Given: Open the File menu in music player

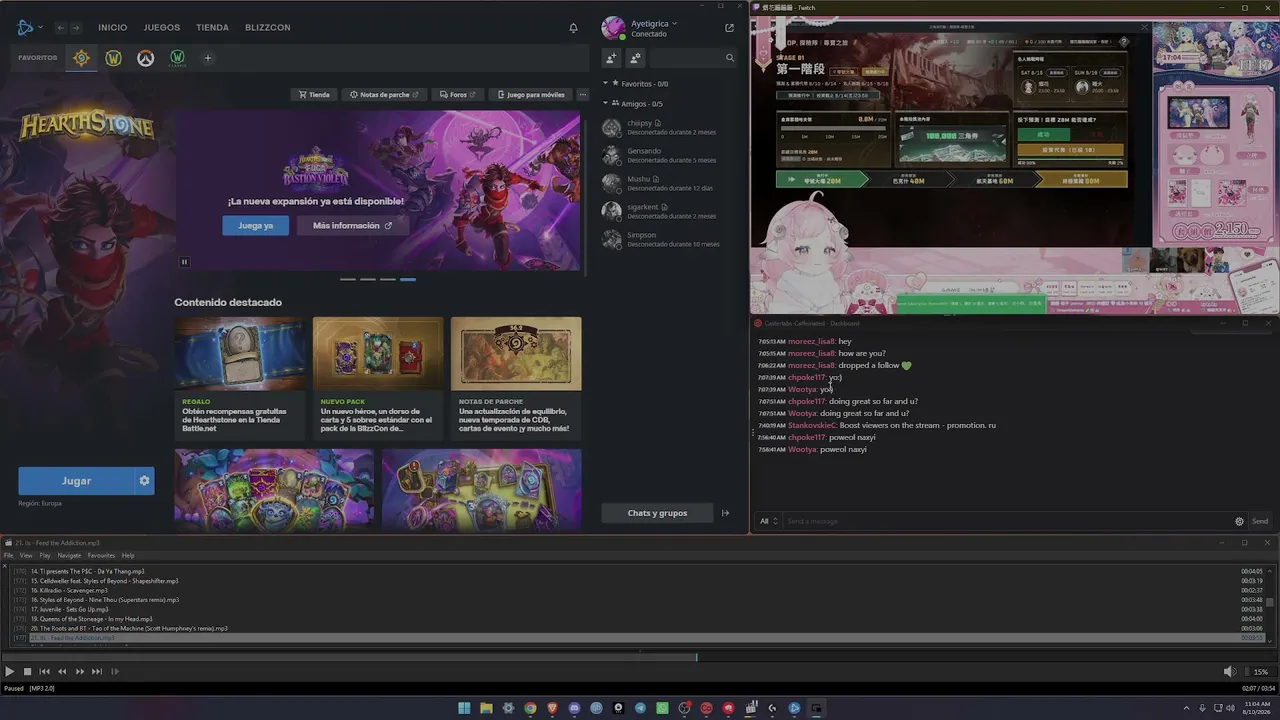Looking at the screenshot, I should [x=9, y=555].
